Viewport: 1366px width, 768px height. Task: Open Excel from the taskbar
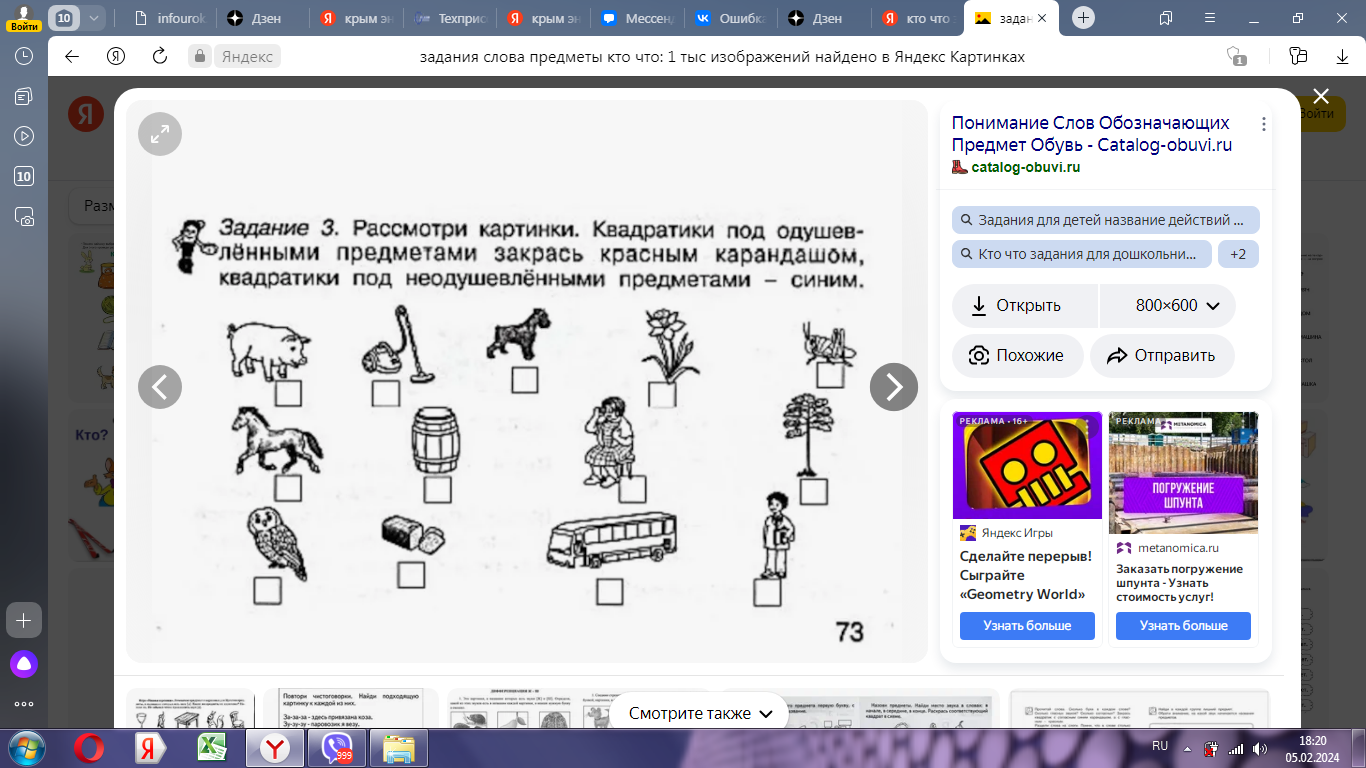pyautogui.click(x=213, y=748)
